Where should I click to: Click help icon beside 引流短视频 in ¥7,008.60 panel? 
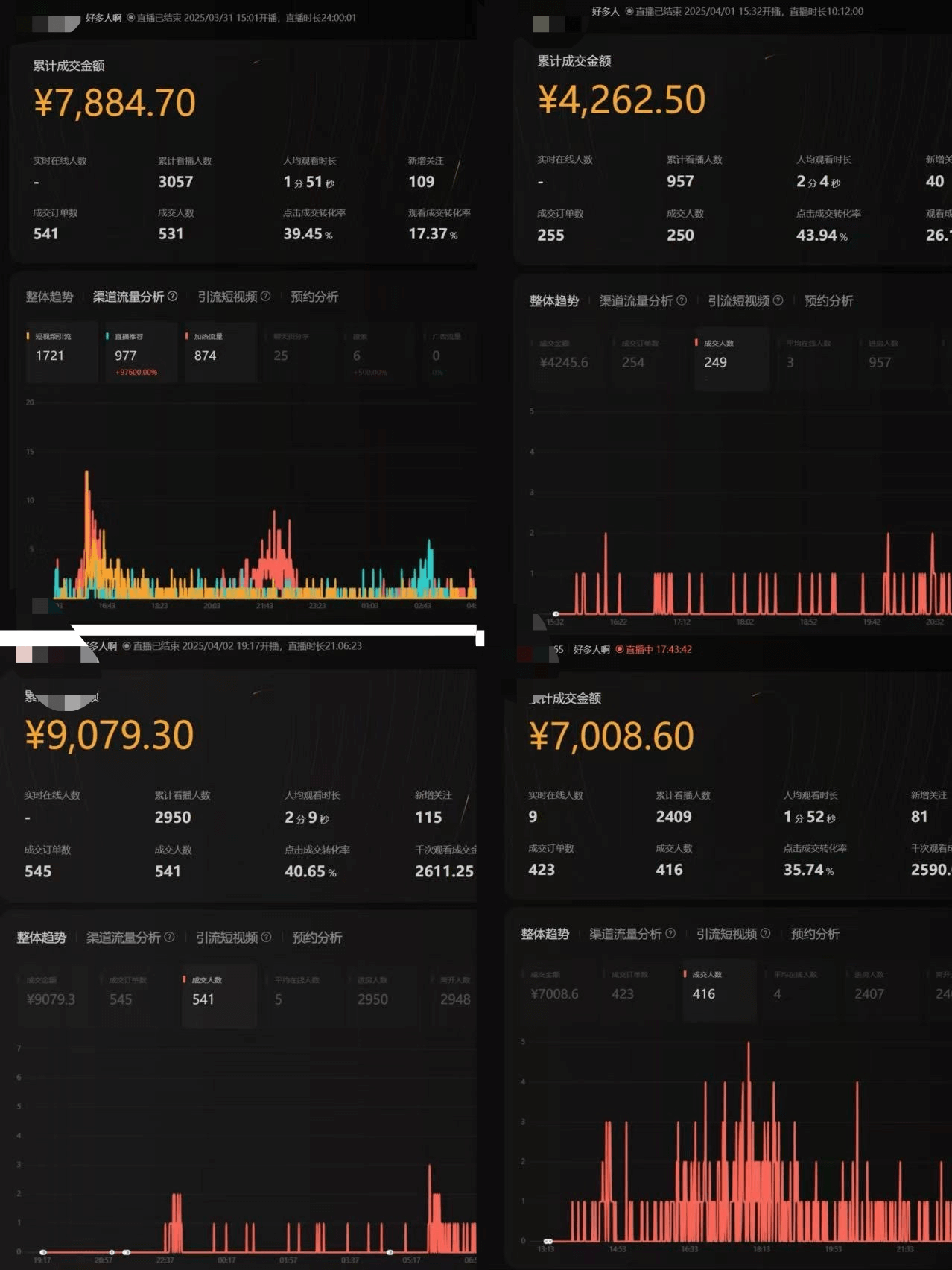tap(766, 933)
